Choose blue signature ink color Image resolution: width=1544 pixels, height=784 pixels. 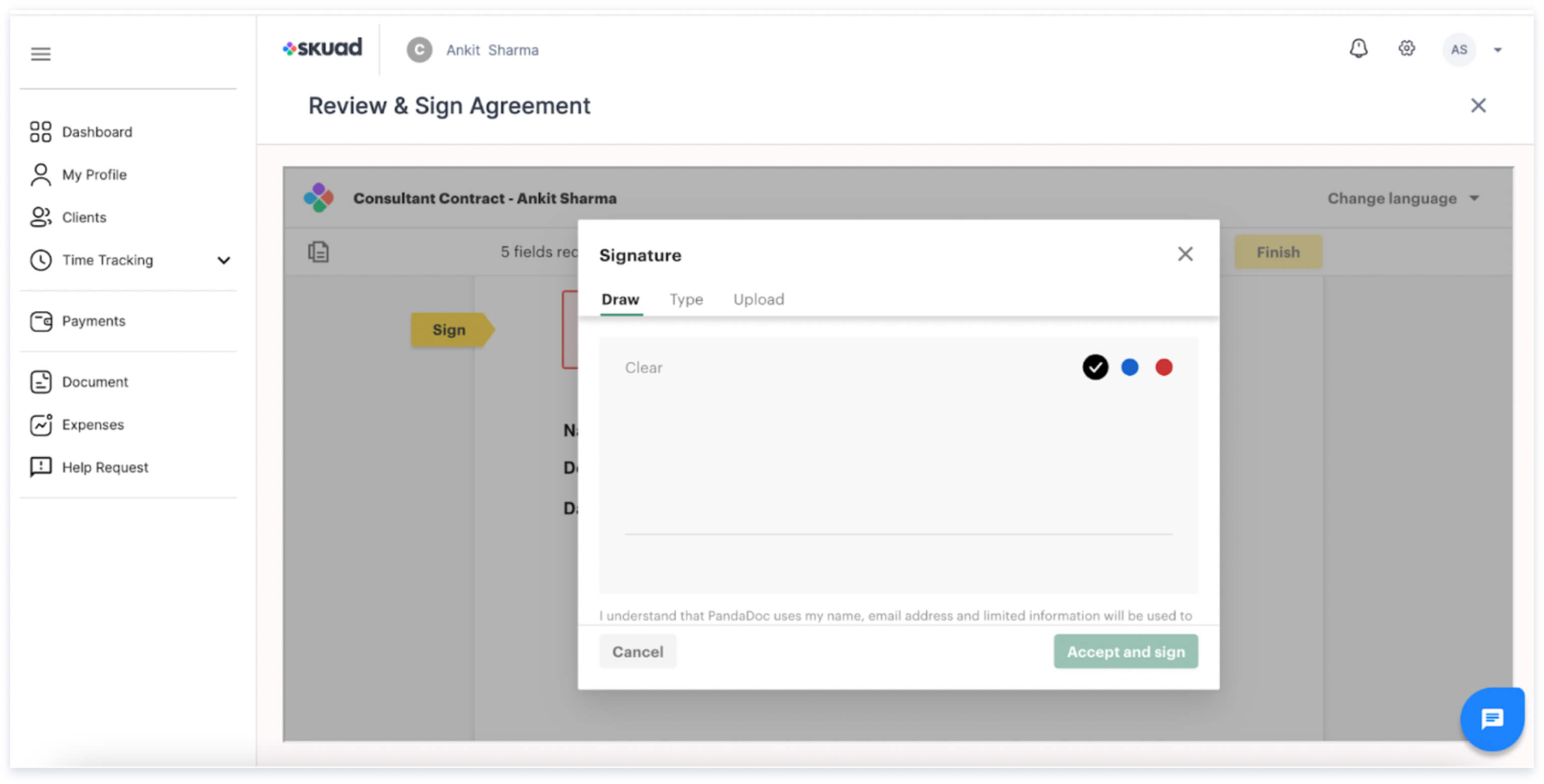pyautogui.click(x=1129, y=367)
